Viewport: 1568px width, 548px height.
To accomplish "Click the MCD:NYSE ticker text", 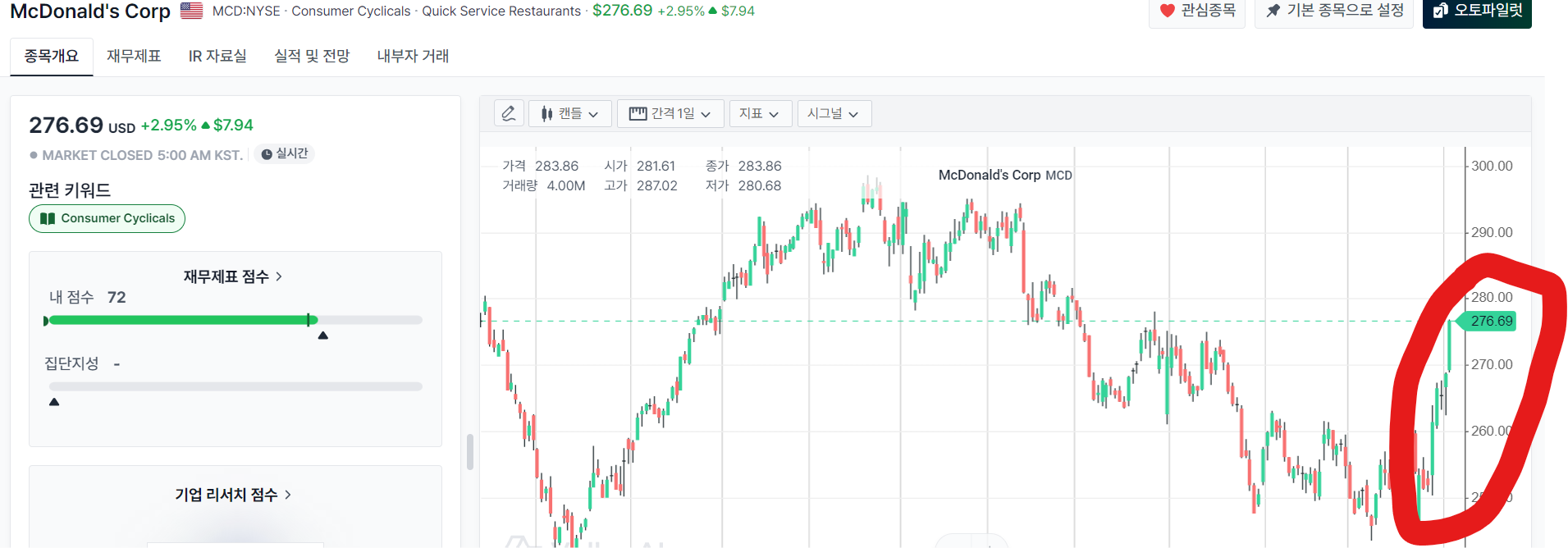I will pos(246,11).
